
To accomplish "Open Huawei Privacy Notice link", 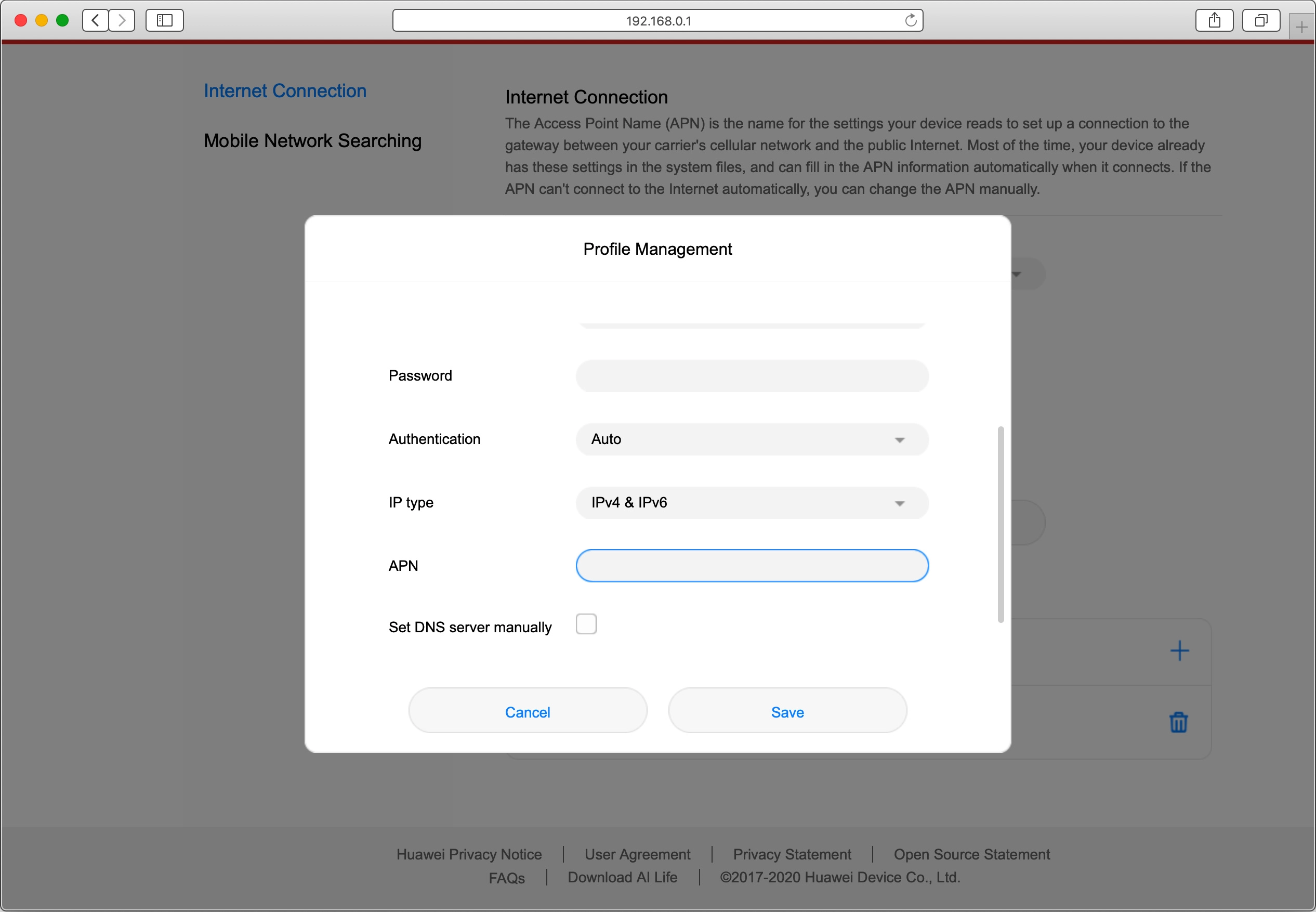I will (x=468, y=854).
